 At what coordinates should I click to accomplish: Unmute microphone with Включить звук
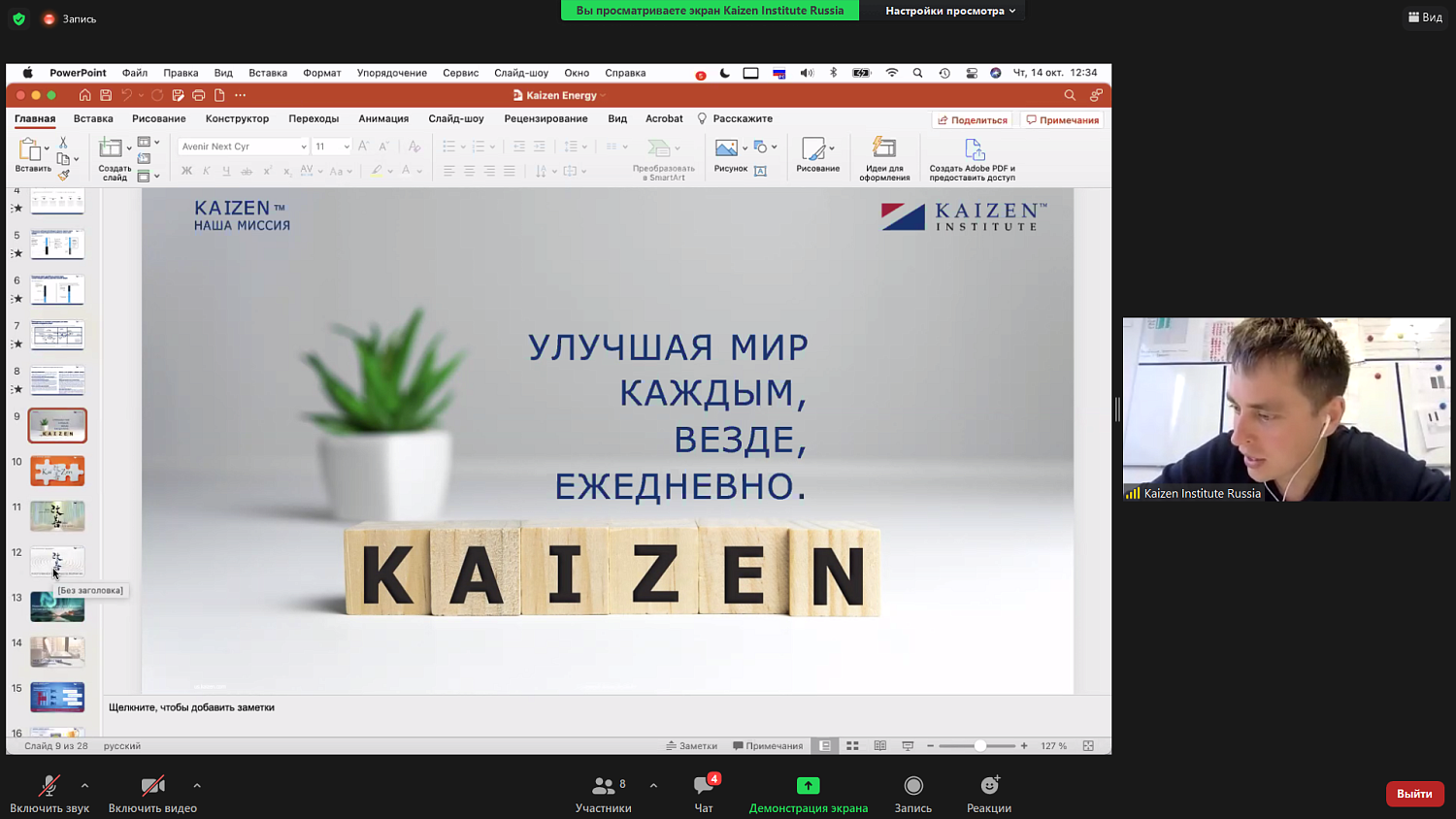point(50,794)
